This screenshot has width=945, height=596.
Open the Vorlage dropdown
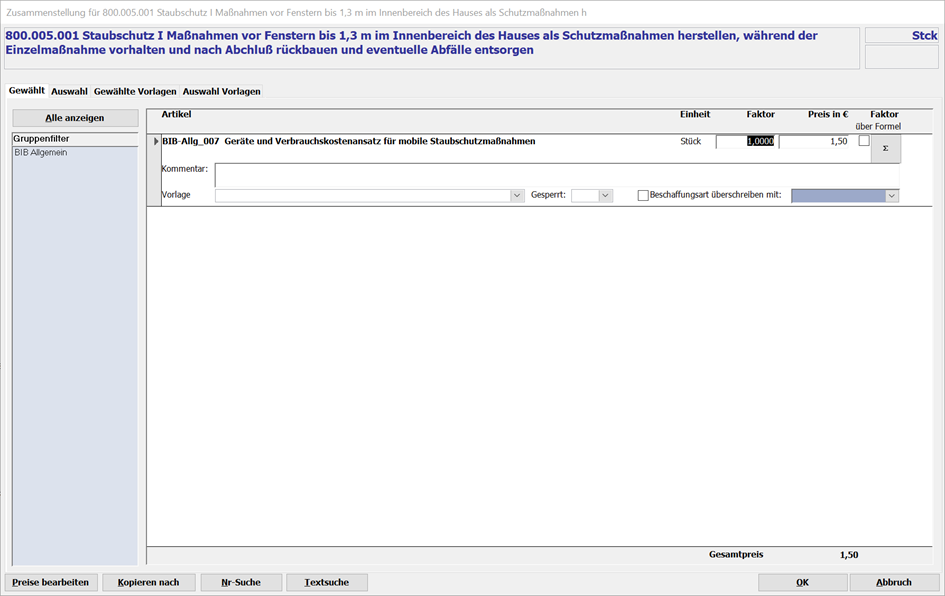point(517,196)
